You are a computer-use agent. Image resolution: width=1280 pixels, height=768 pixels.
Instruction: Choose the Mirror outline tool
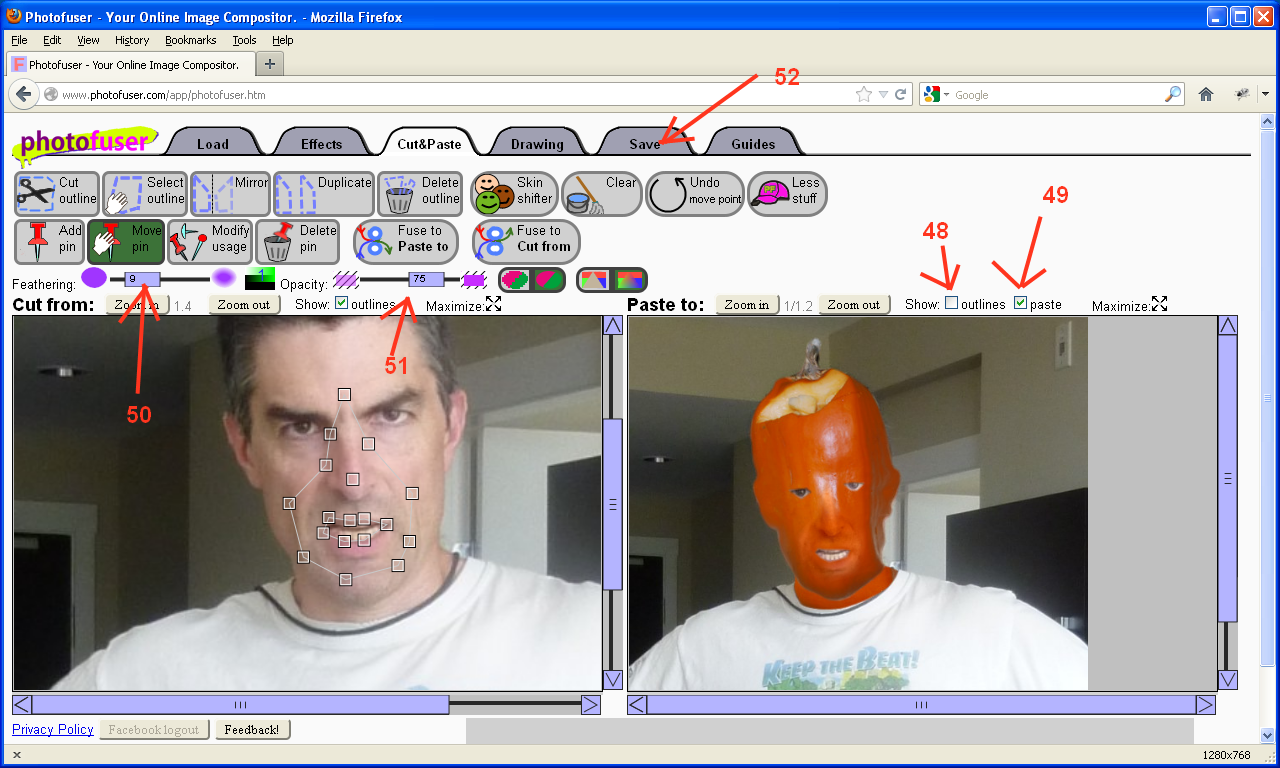point(230,193)
